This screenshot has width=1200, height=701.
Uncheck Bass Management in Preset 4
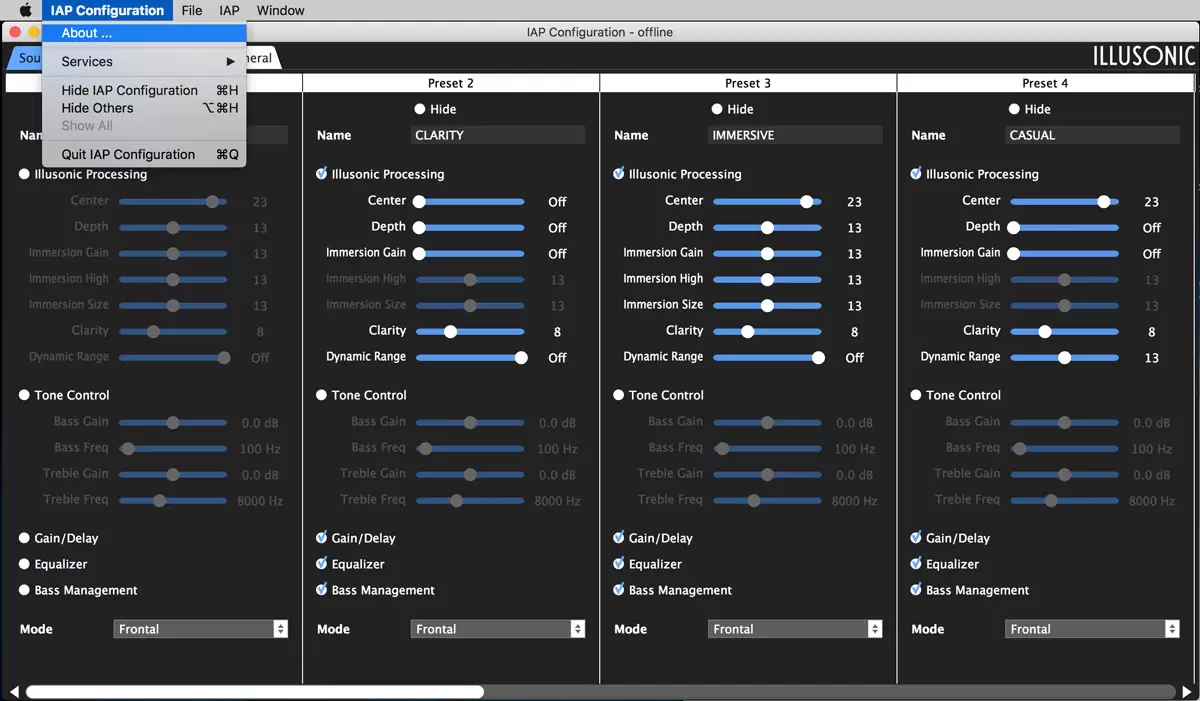coord(916,590)
